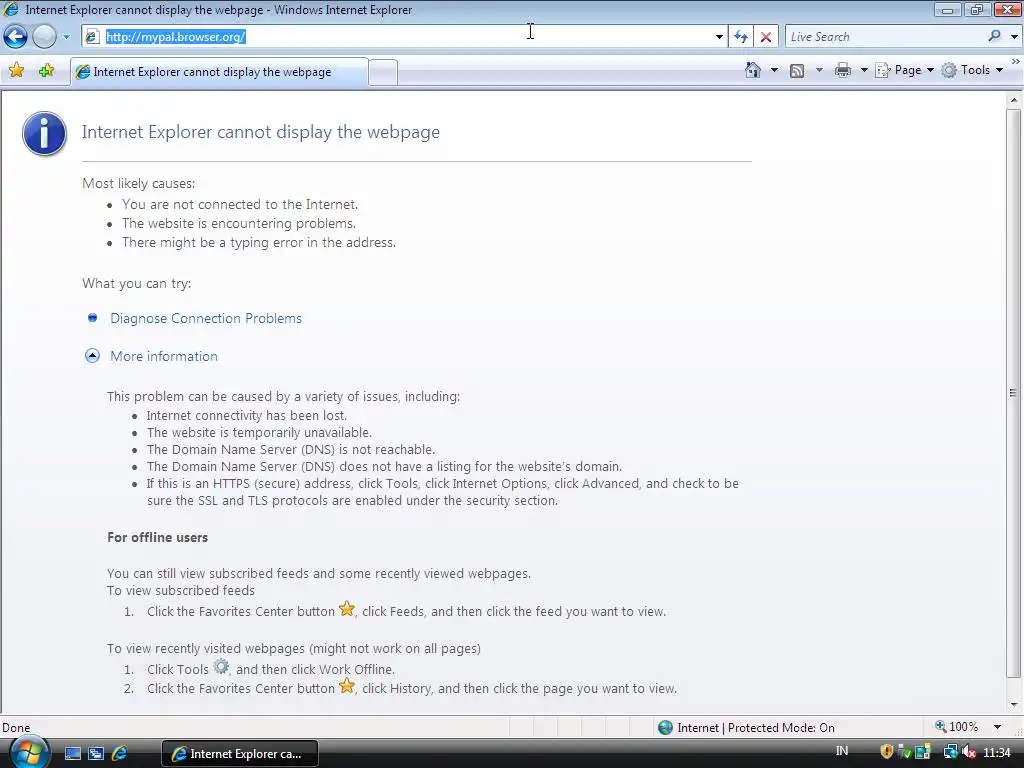Open the Tools menu
The width and height of the screenshot is (1024, 768).
(972, 70)
